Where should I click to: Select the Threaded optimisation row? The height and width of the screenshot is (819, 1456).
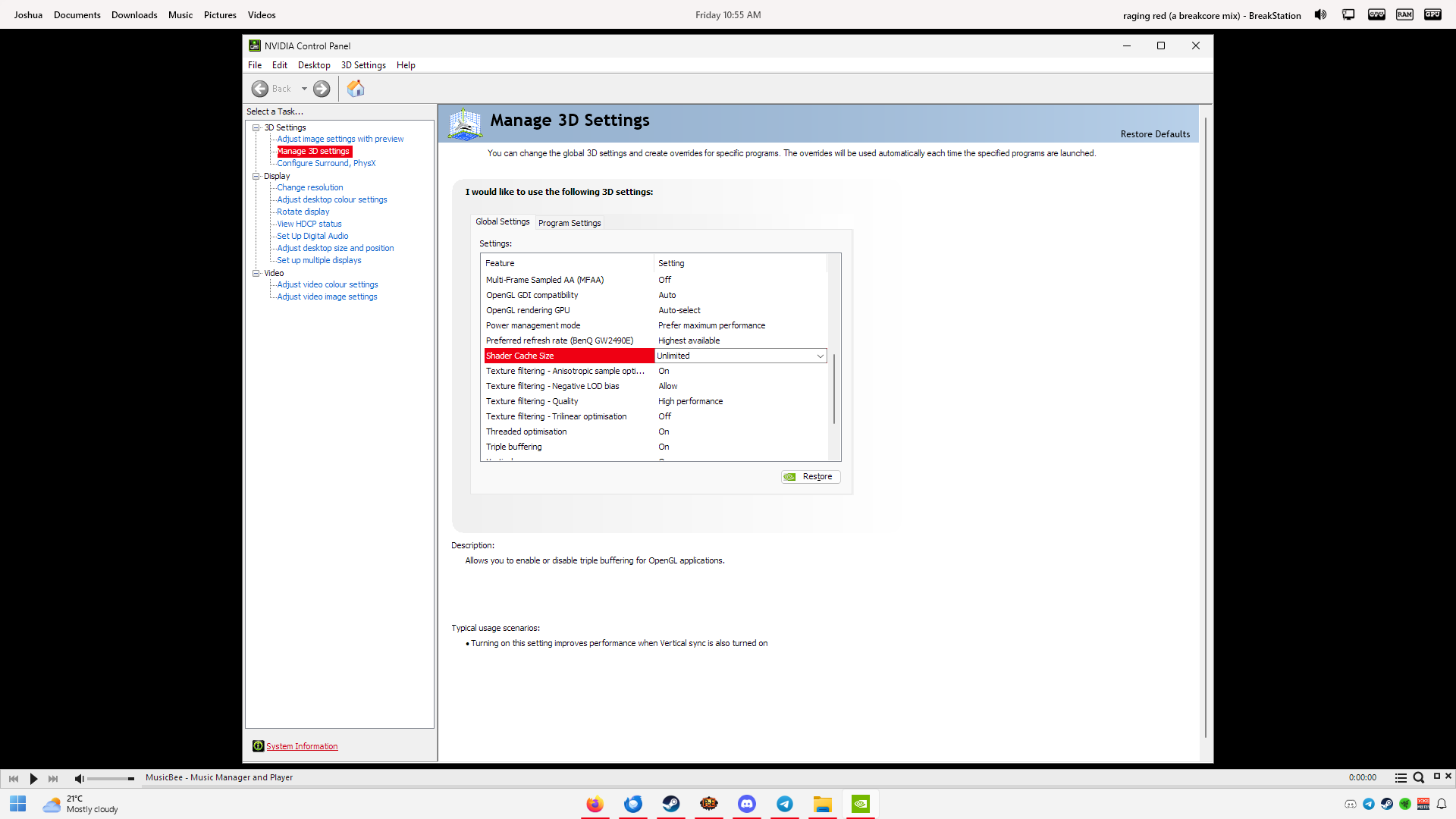coord(655,431)
